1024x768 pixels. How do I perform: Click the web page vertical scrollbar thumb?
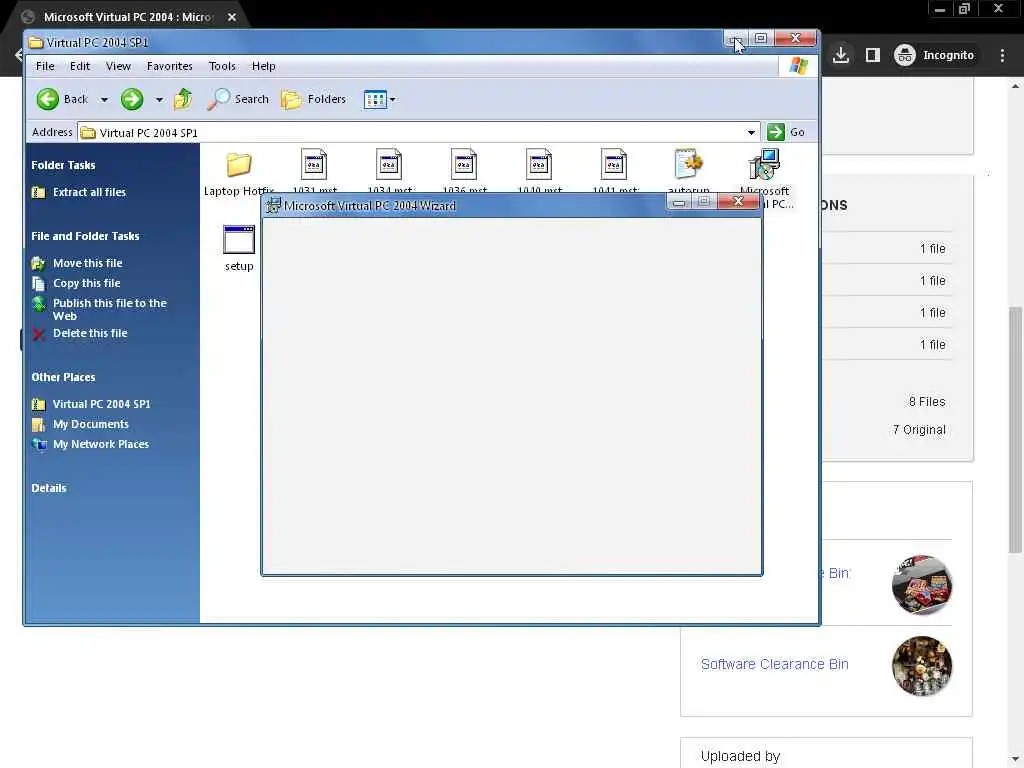[x=1016, y=430]
